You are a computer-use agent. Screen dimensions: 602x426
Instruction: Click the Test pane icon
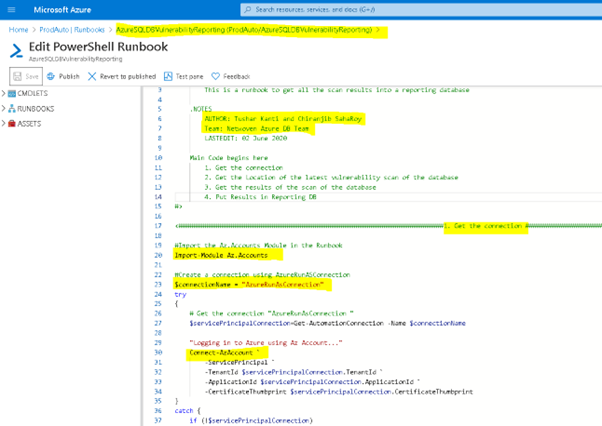click(168, 76)
